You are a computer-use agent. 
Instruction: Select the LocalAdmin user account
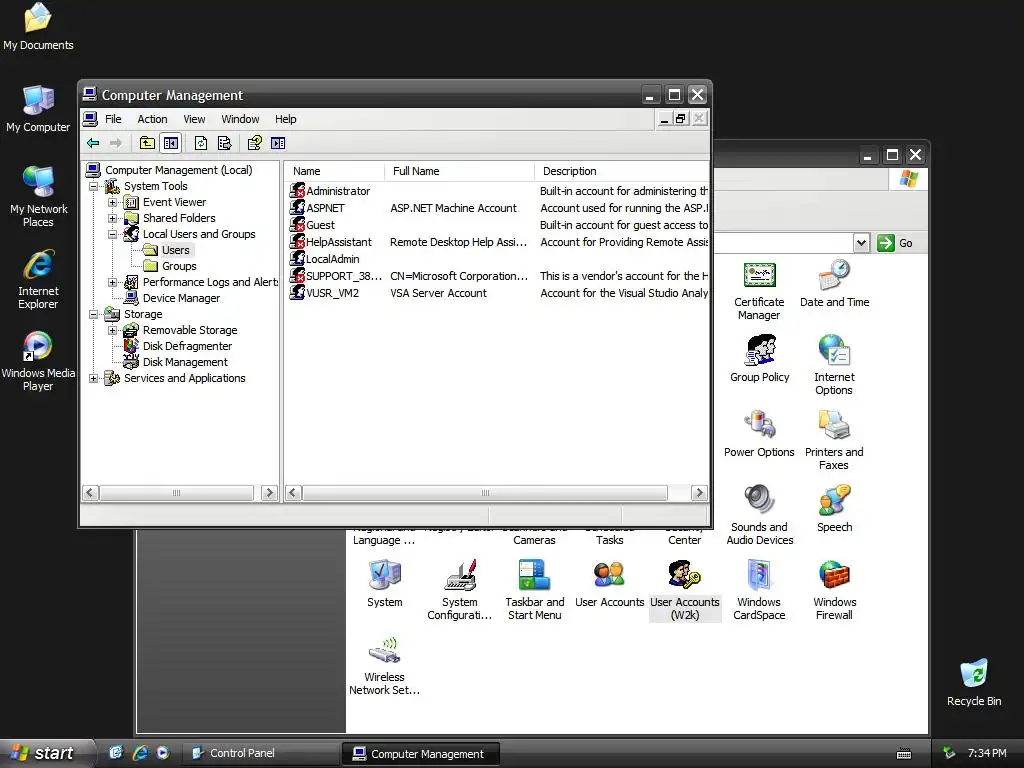(x=325, y=259)
